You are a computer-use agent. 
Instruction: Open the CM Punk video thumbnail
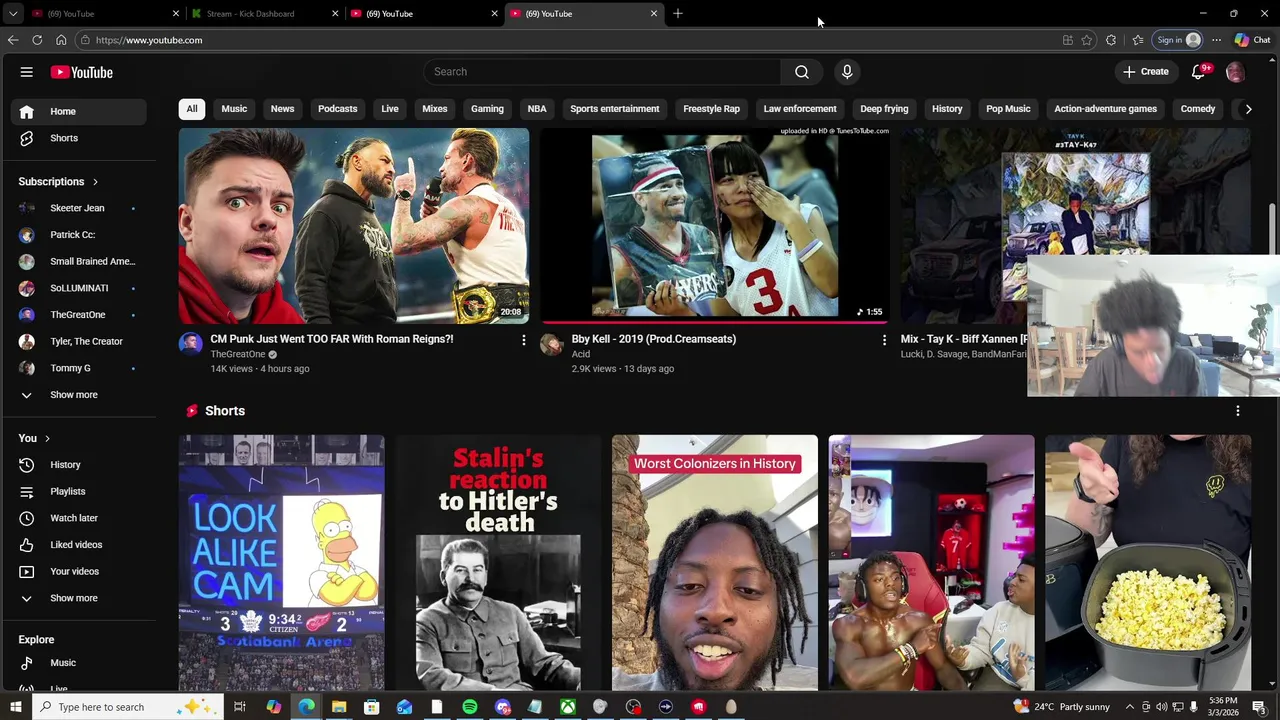click(x=354, y=226)
